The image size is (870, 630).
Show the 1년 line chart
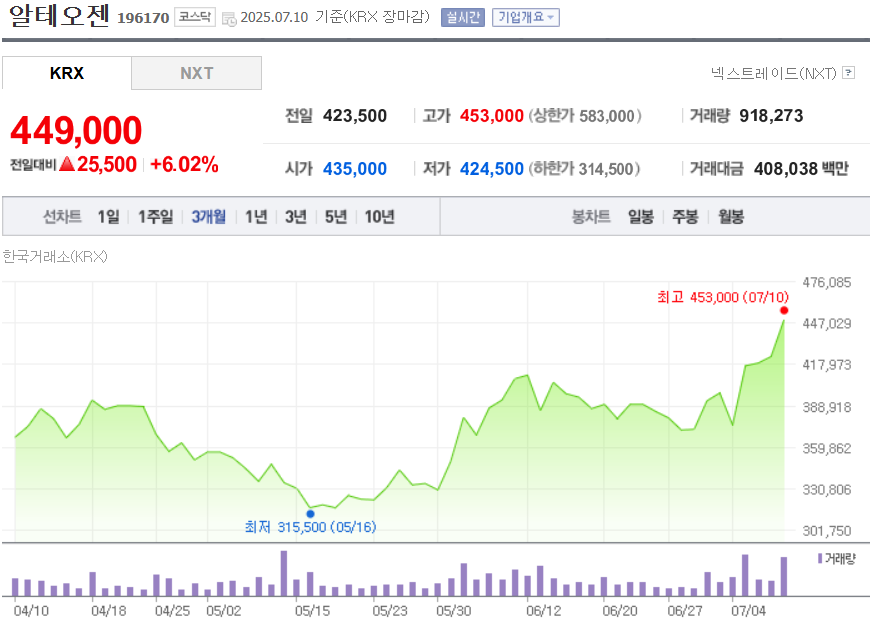(x=256, y=217)
